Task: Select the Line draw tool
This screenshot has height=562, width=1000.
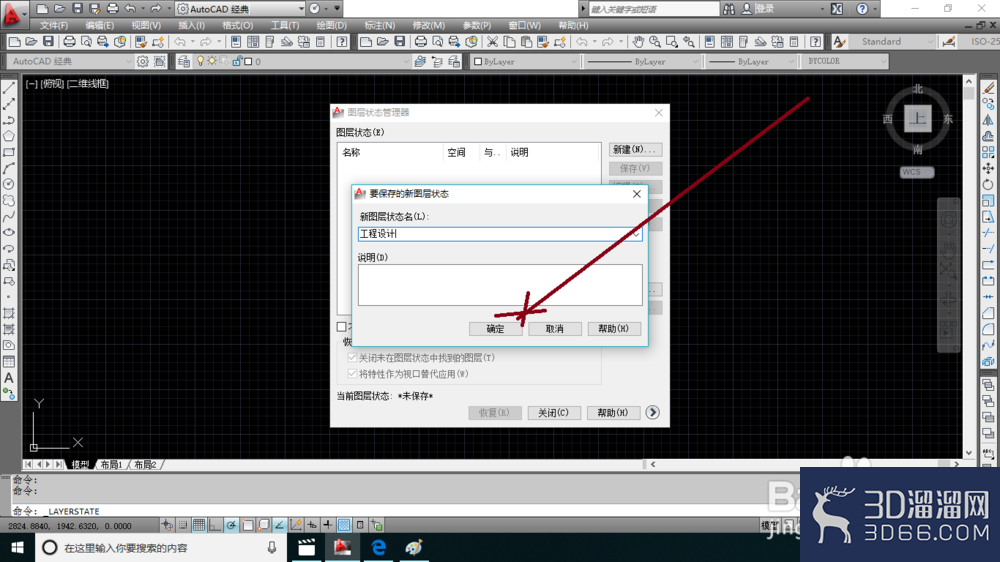Action: 9,88
